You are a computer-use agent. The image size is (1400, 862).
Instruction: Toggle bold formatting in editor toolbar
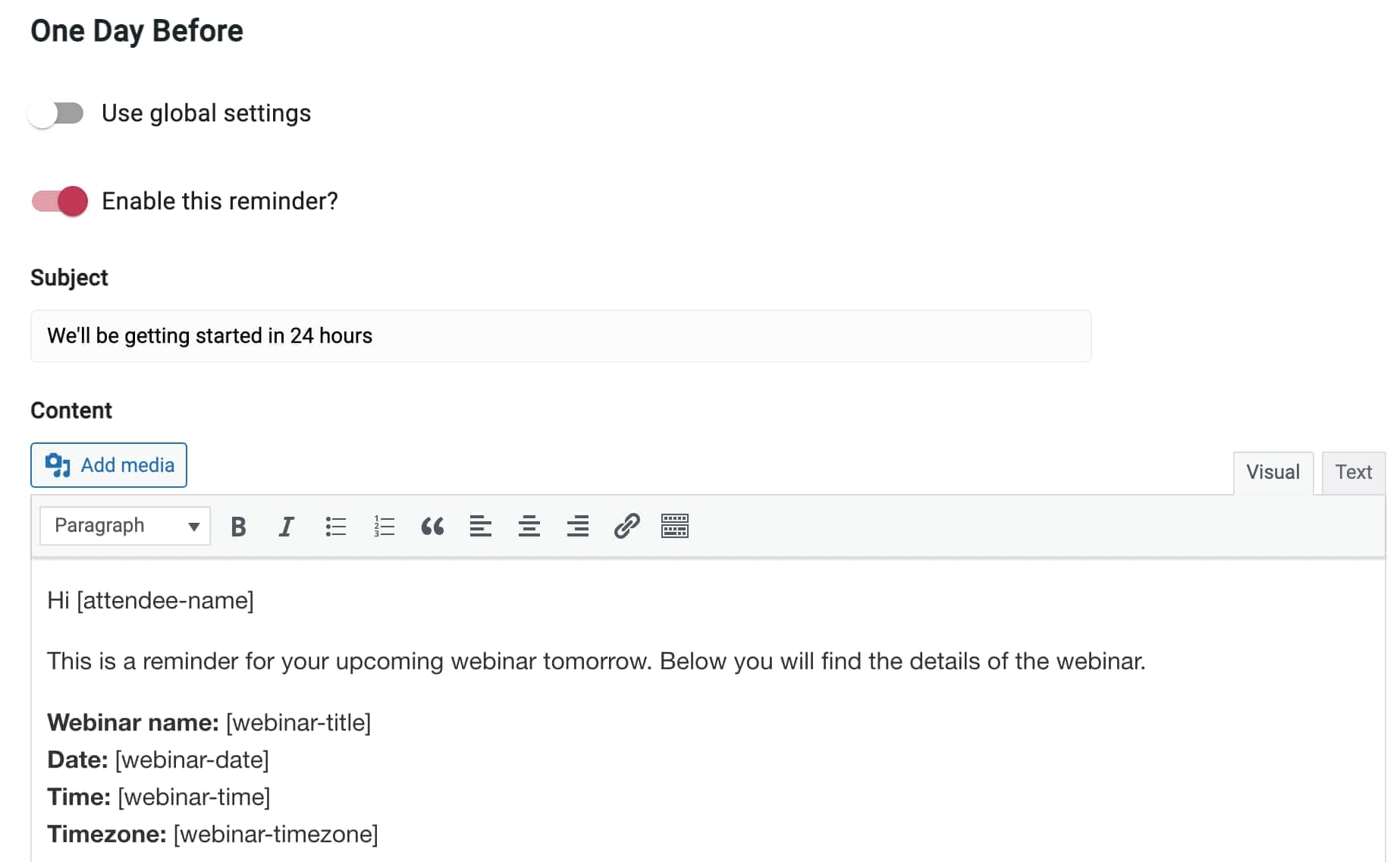tap(238, 526)
